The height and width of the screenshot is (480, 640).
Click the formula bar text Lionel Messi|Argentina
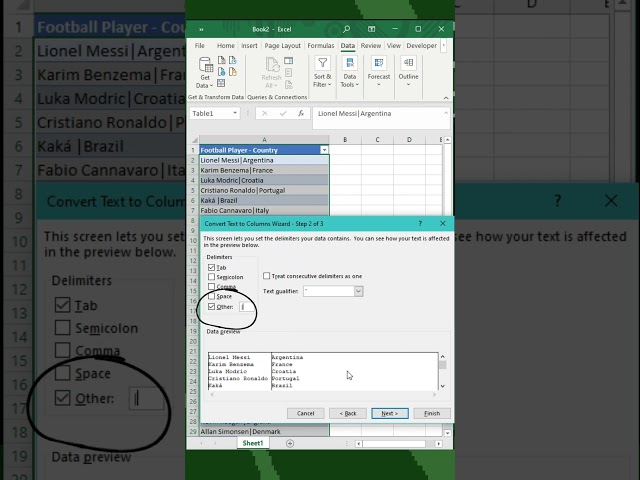[354, 113]
